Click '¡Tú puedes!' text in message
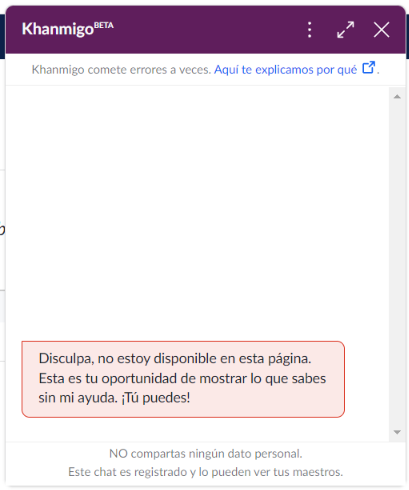409x490 pixels. pyautogui.click(x=156, y=398)
